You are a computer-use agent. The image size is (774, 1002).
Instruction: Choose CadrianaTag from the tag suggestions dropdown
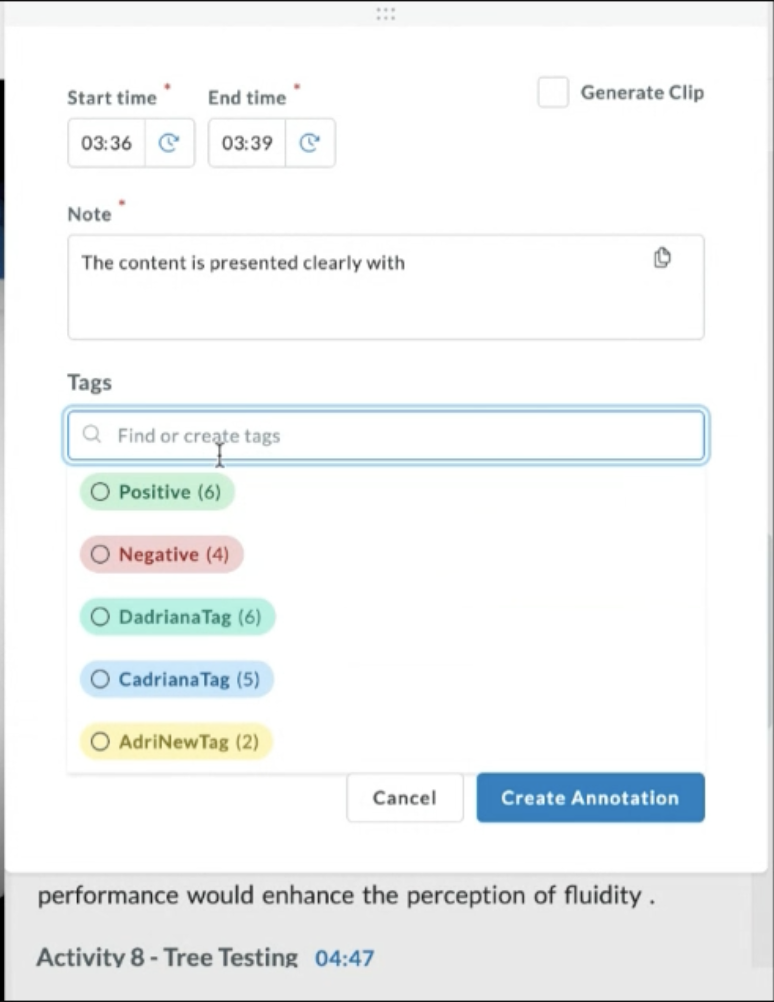tap(176, 679)
